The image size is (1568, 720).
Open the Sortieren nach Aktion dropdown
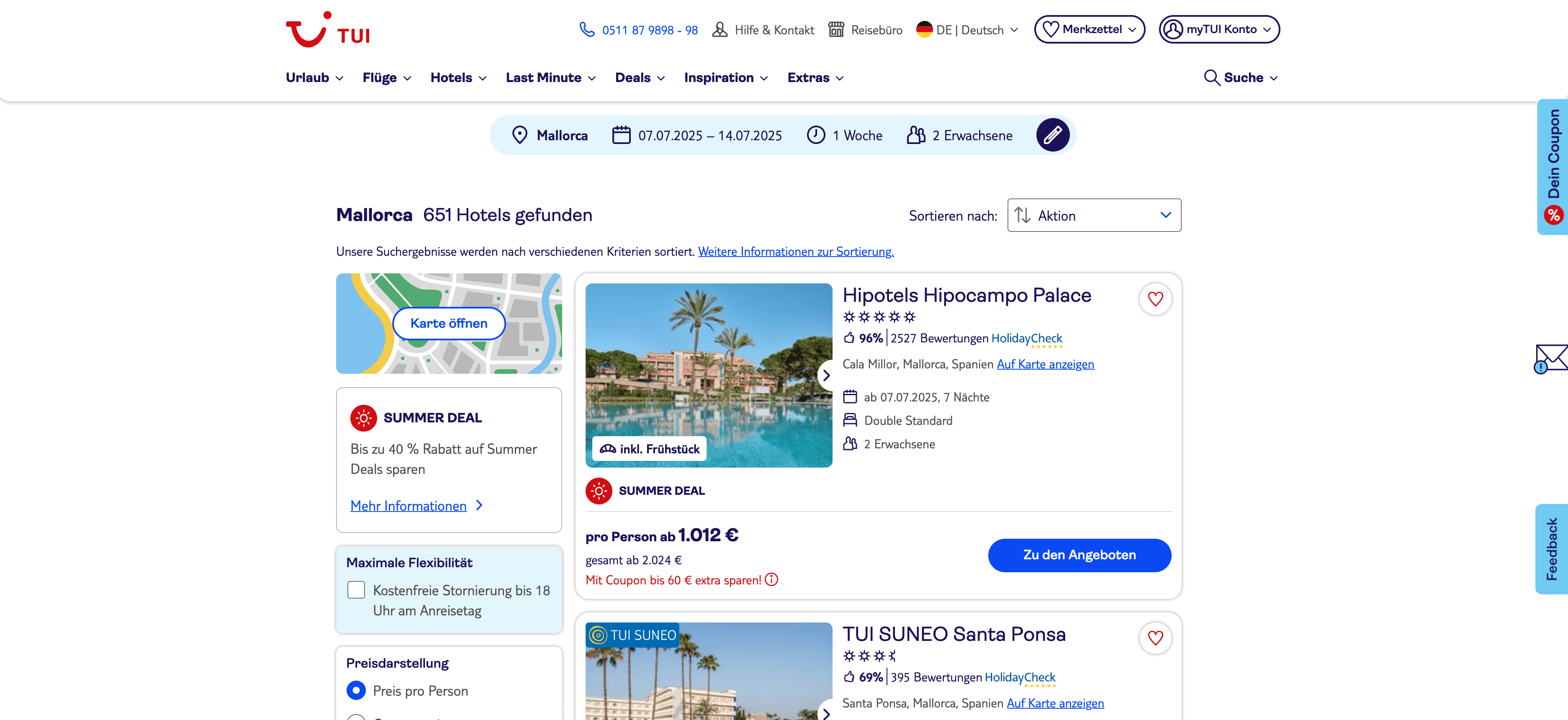1093,216
